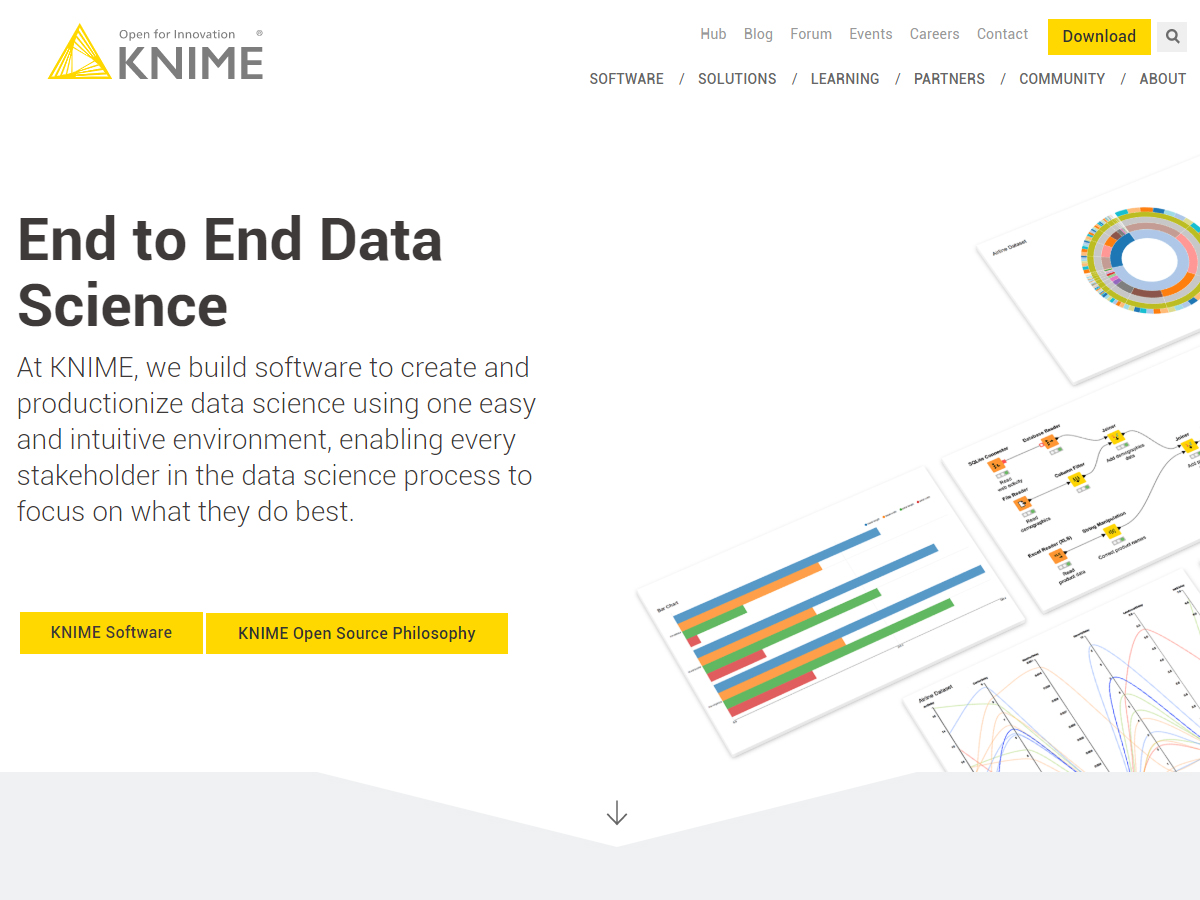Open the Hub link
This screenshot has width=1200, height=900.
[x=713, y=34]
